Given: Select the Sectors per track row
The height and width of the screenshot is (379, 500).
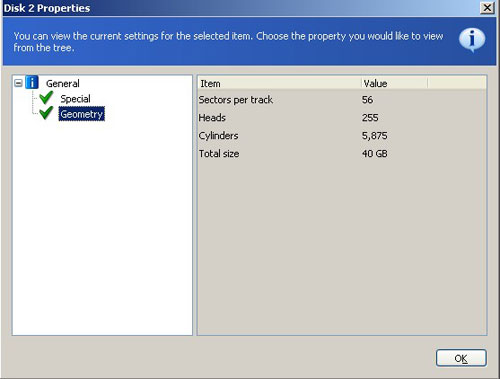Looking at the screenshot, I should tap(342, 100).
